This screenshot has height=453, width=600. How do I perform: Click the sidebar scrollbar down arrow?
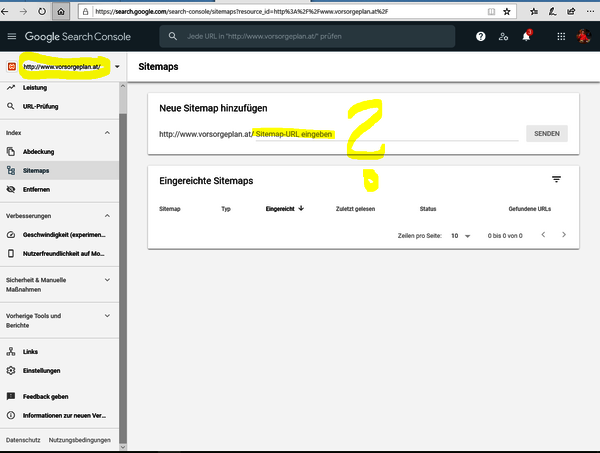123,447
